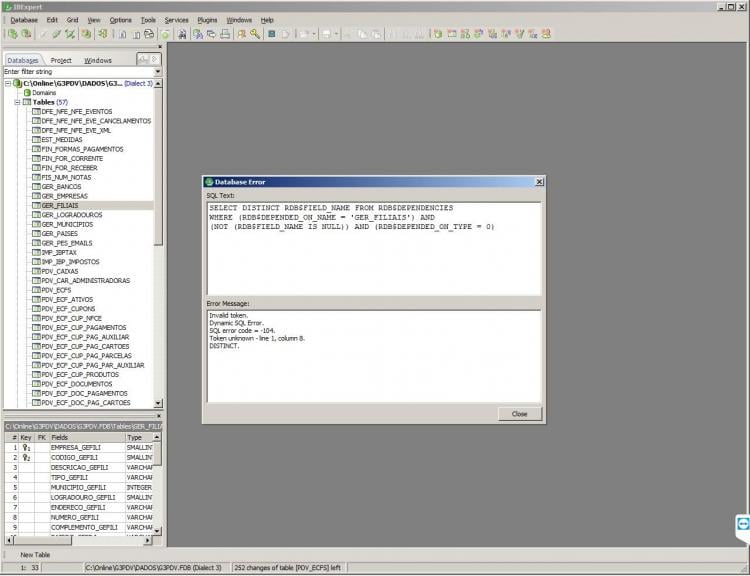This screenshot has width=750, height=576.
Task: Click the database icon beside C:\Online\G3PDV path
Action: 18,83
